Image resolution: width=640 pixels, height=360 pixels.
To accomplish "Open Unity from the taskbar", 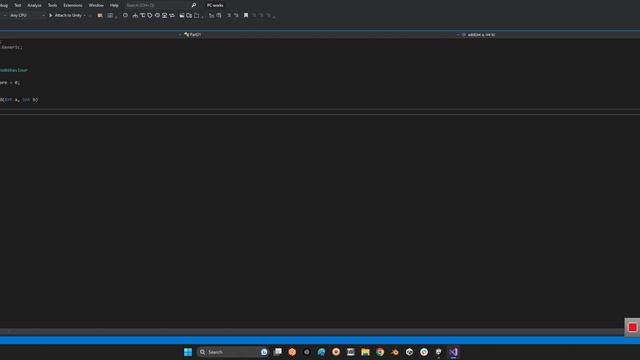I will pos(409,352).
